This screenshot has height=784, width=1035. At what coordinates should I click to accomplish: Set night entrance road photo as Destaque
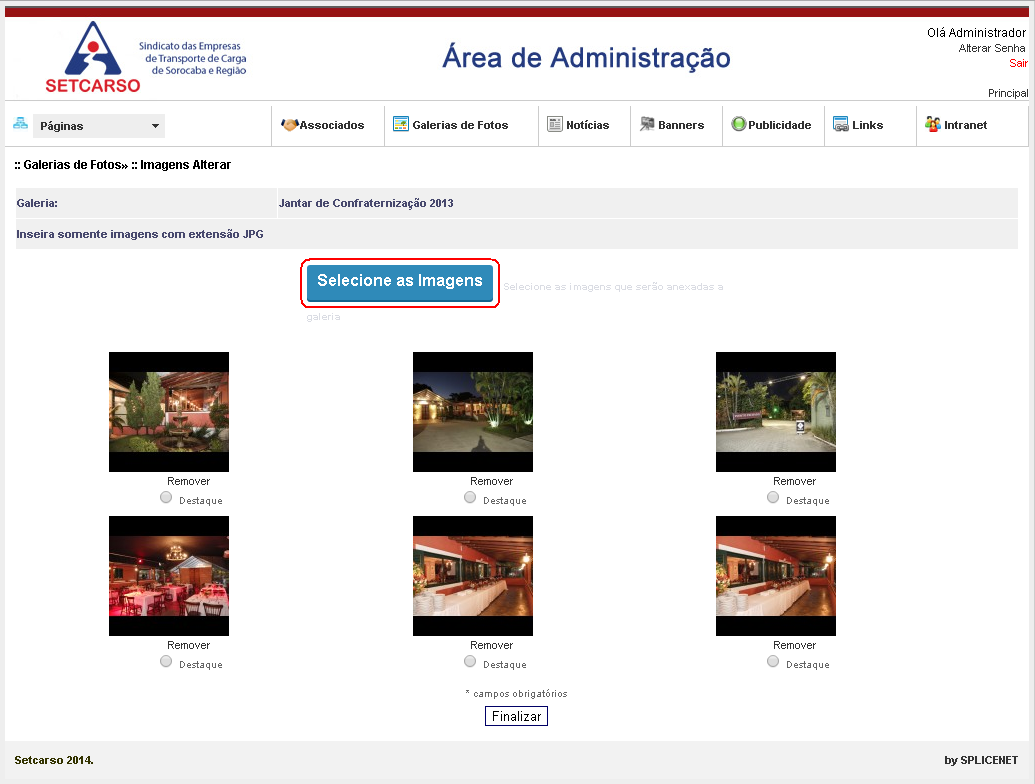pos(772,497)
